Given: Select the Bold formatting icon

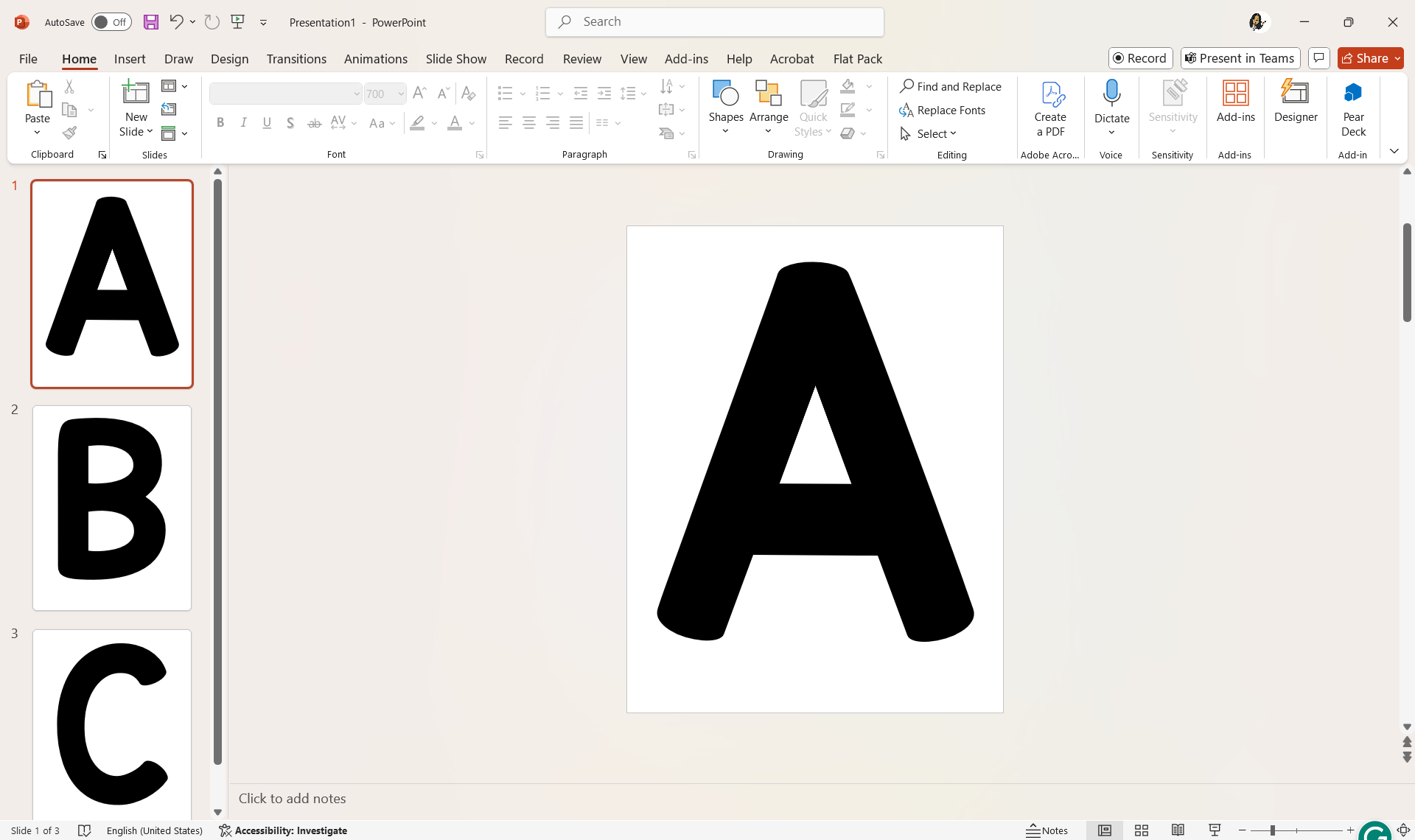Looking at the screenshot, I should (x=220, y=122).
